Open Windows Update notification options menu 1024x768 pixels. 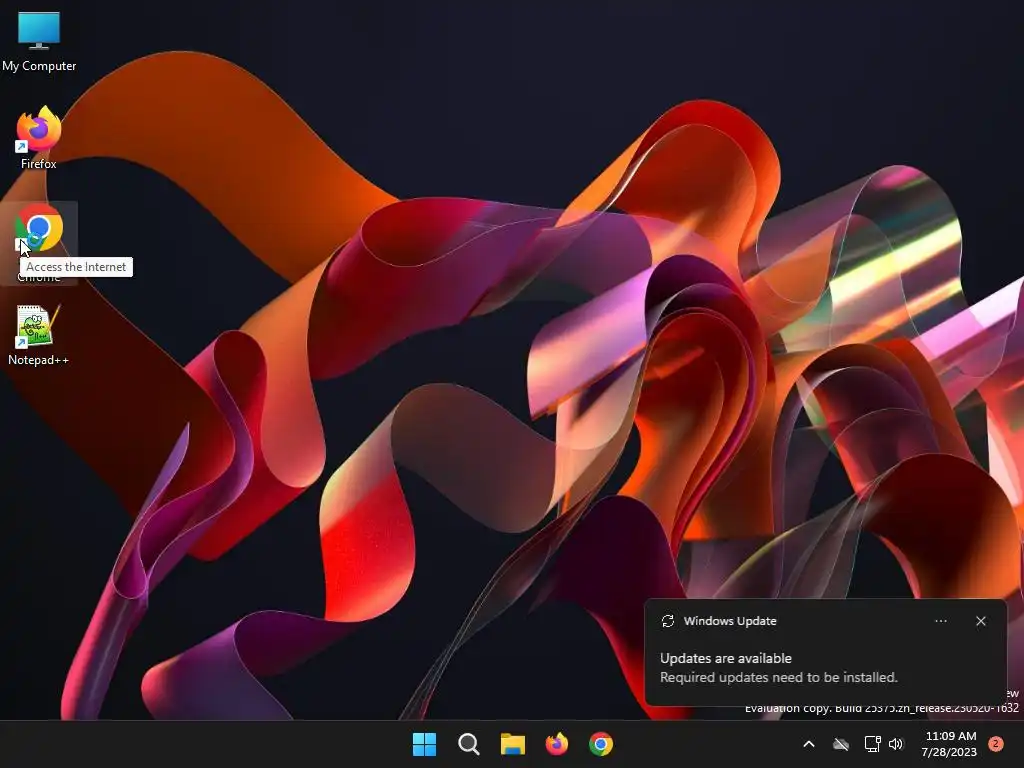click(x=940, y=621)
